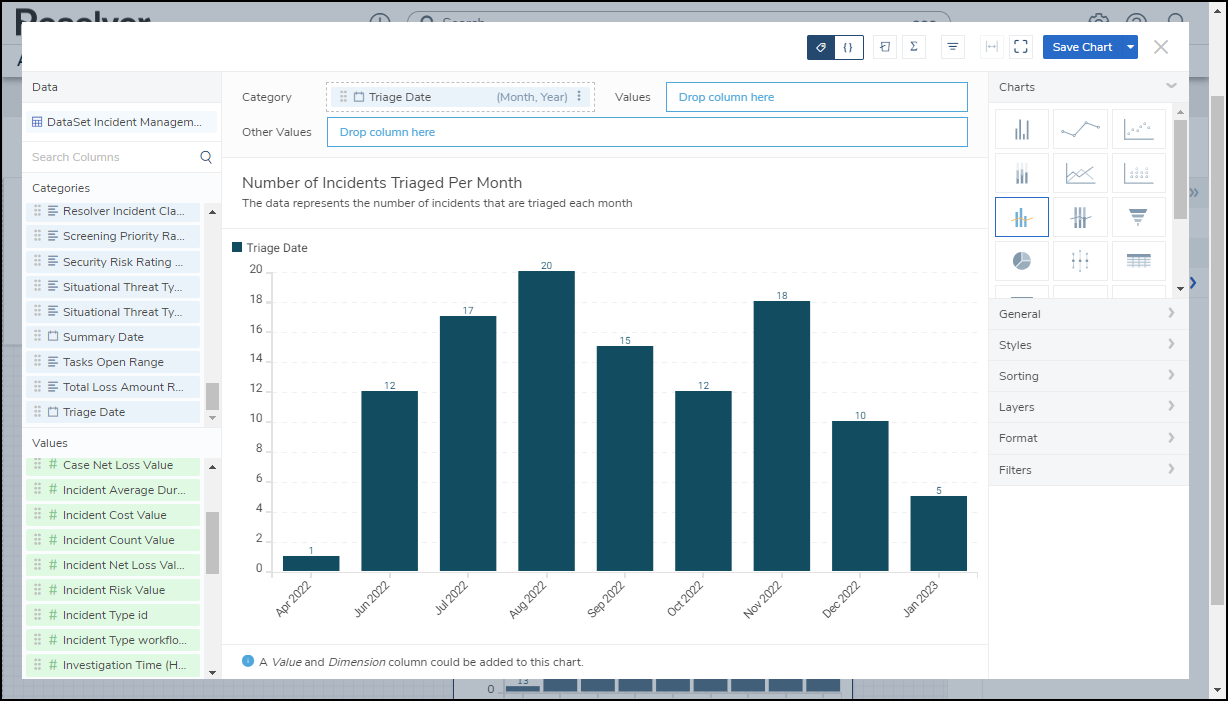Click the sigma totals icon
1228x701 pixels.
coord(913,47)
